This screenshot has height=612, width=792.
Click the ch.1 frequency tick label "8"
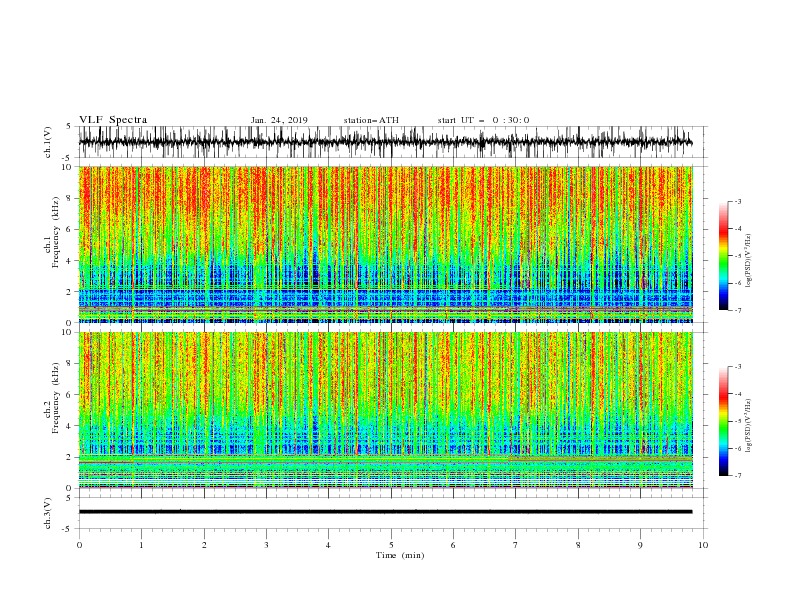point(69,198)
